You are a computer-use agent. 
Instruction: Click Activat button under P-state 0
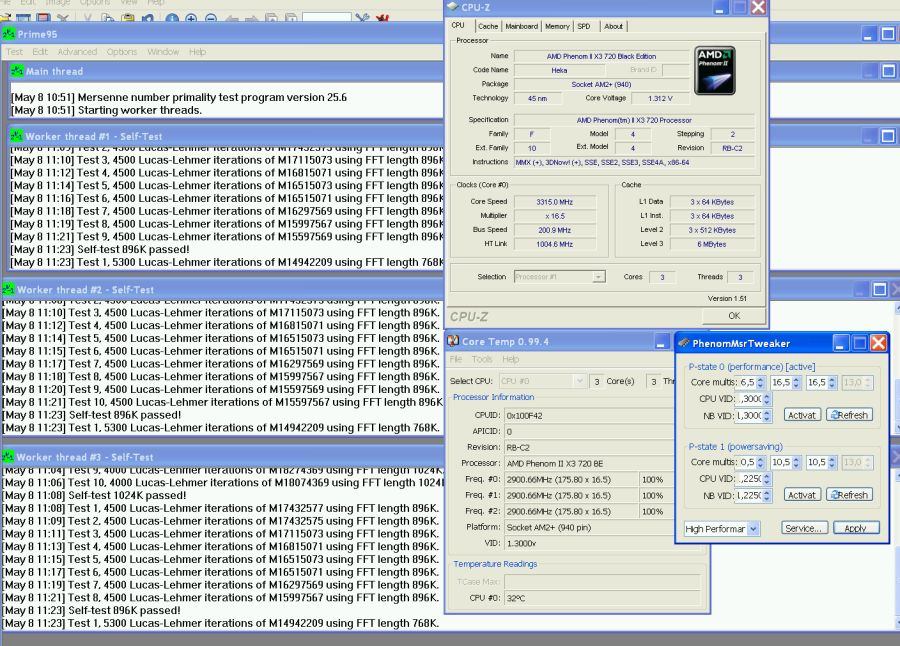pos(801,415)
